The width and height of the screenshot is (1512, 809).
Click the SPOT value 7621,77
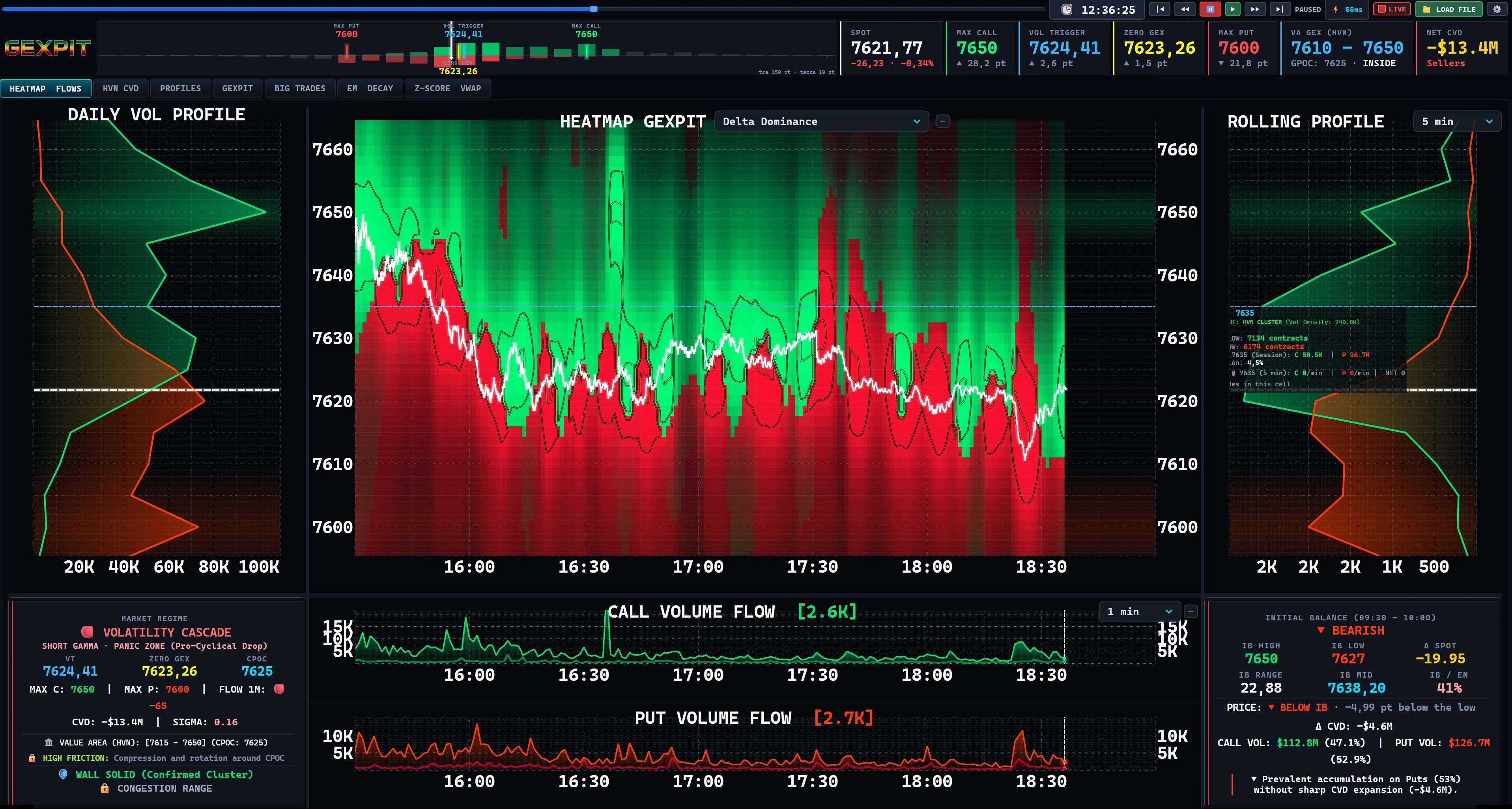pos(886,48)
